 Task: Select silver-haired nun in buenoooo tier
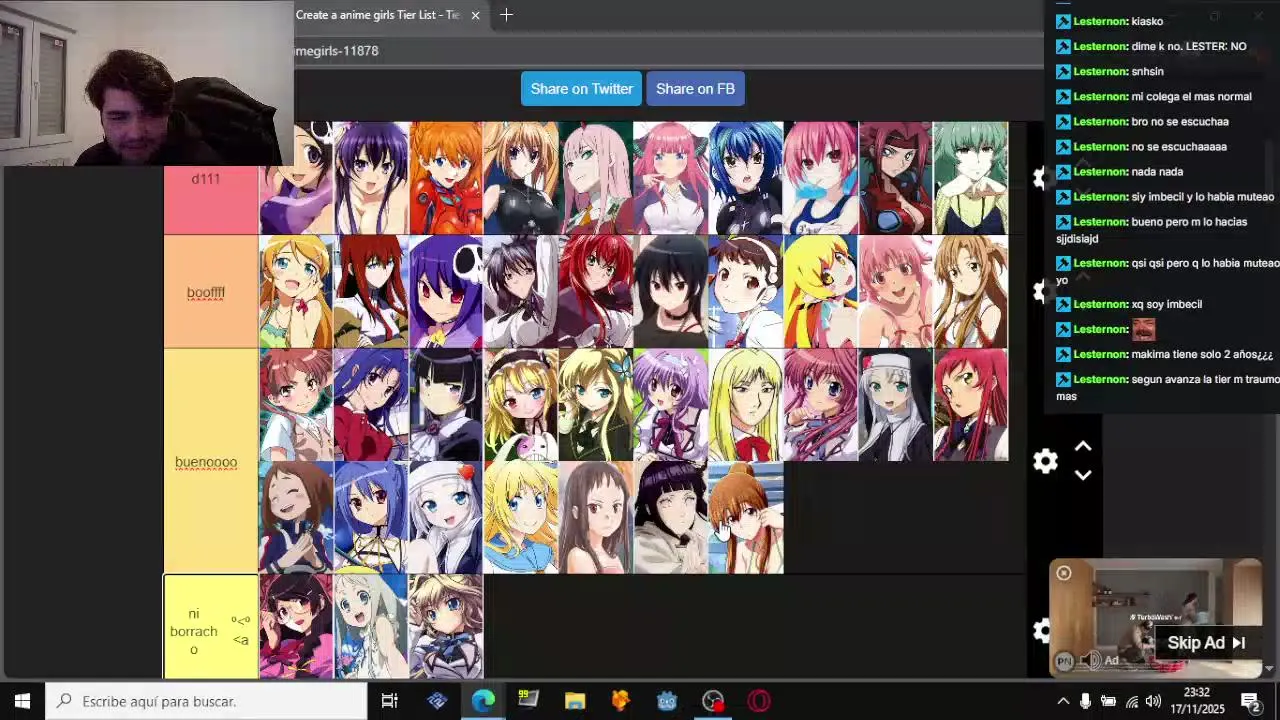pyautogui.click(x=896, y=404)
